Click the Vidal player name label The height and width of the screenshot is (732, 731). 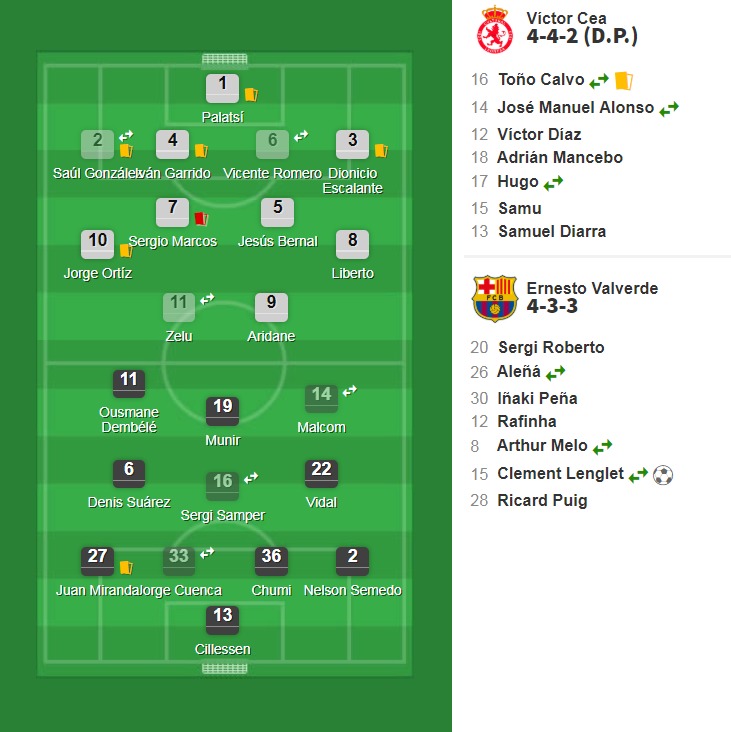[x=321, y=502]
